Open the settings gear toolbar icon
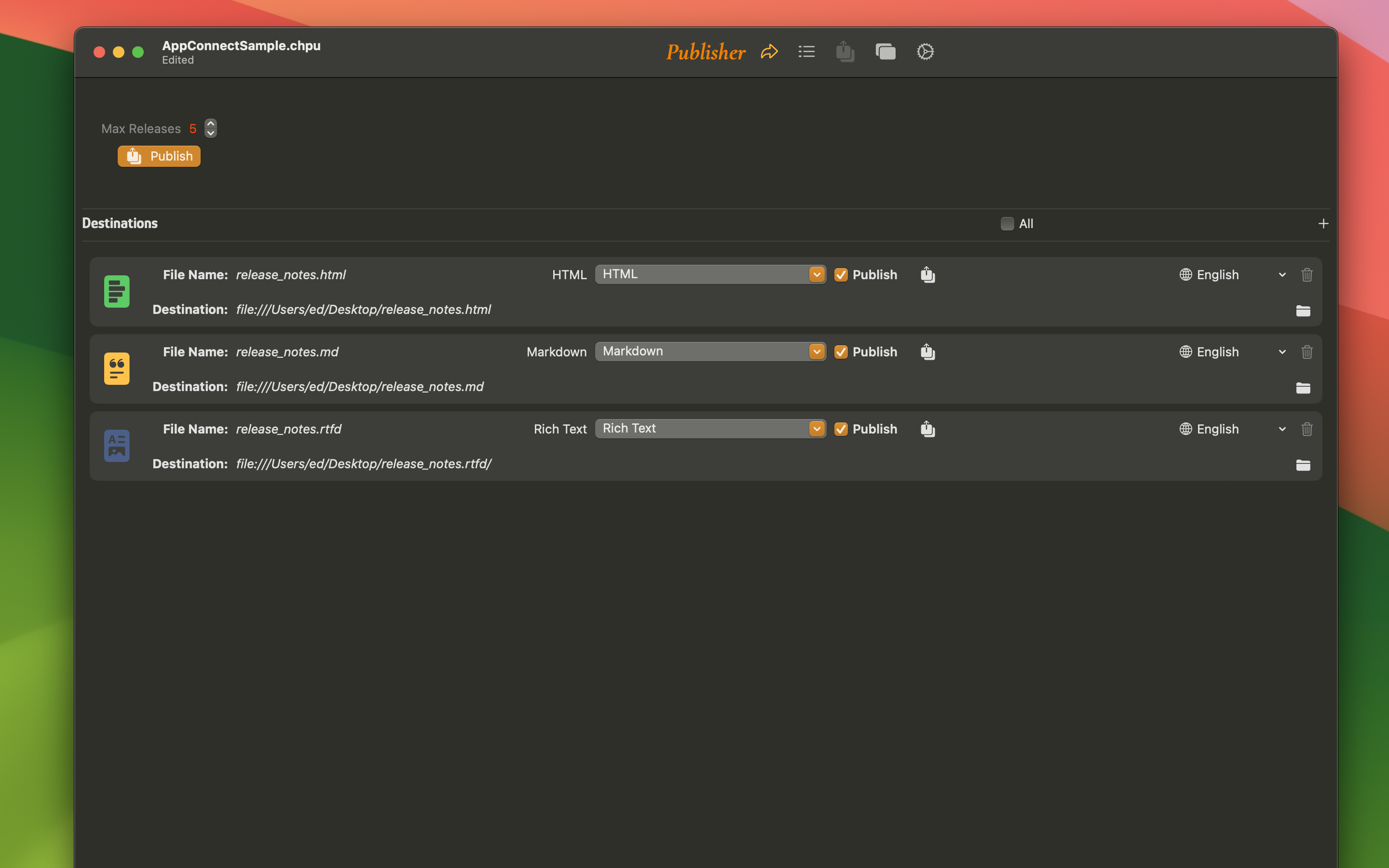Viewport: 1389px width, 868px height. pos(925,52)
